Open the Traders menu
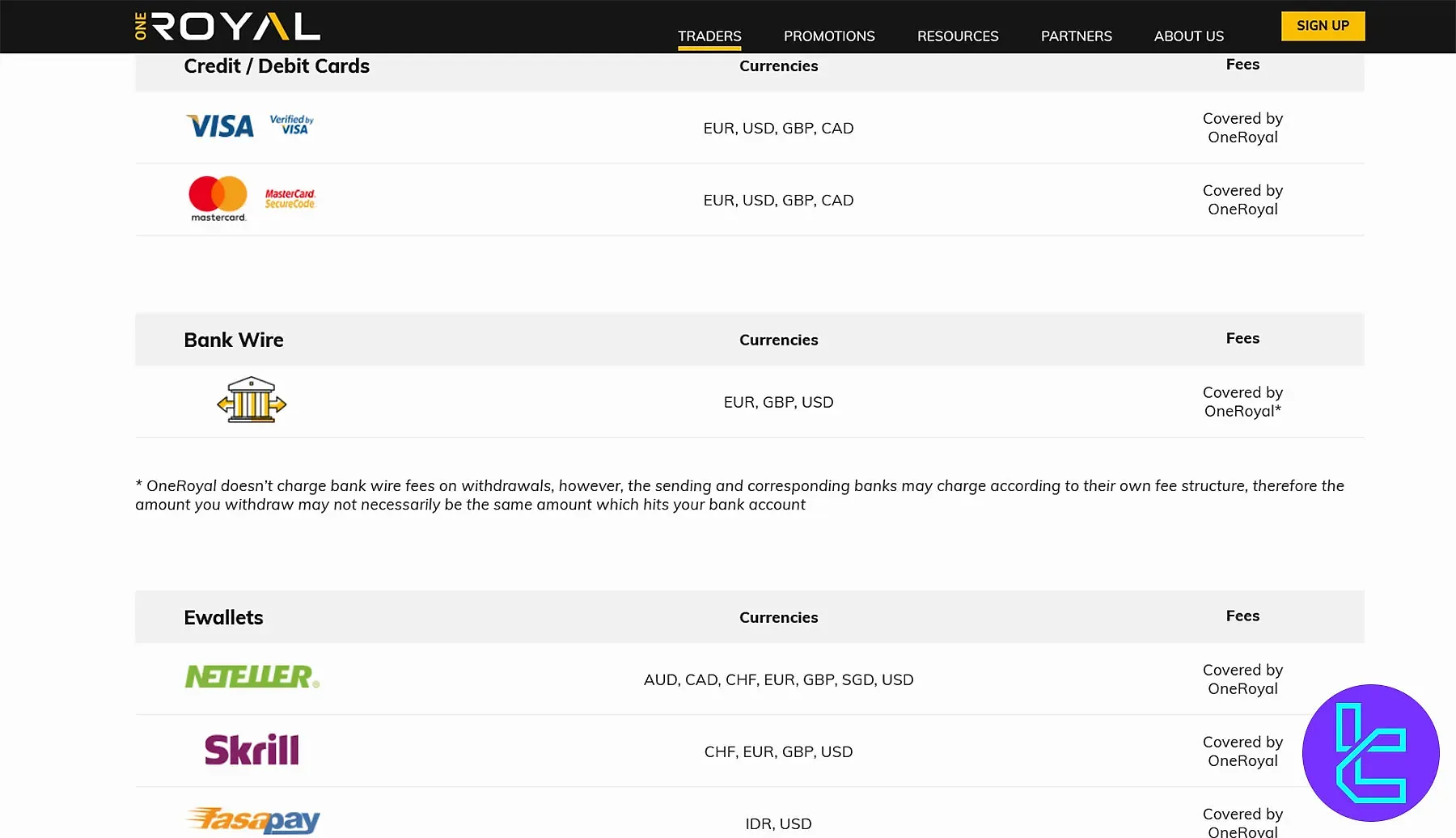The width and height of the screenshot is (1456, 838). point(709,36)
